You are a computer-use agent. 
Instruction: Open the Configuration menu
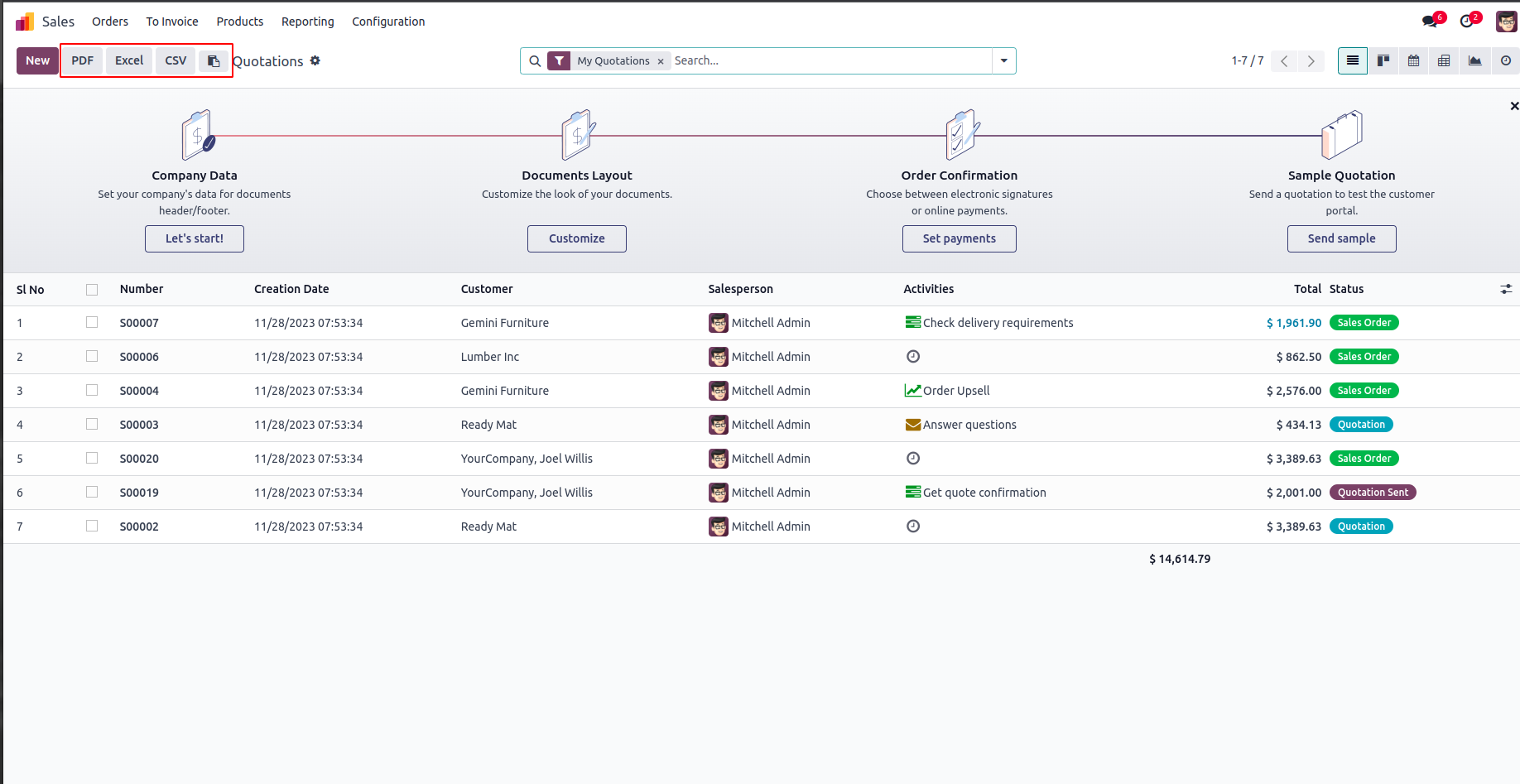point(388,22)
